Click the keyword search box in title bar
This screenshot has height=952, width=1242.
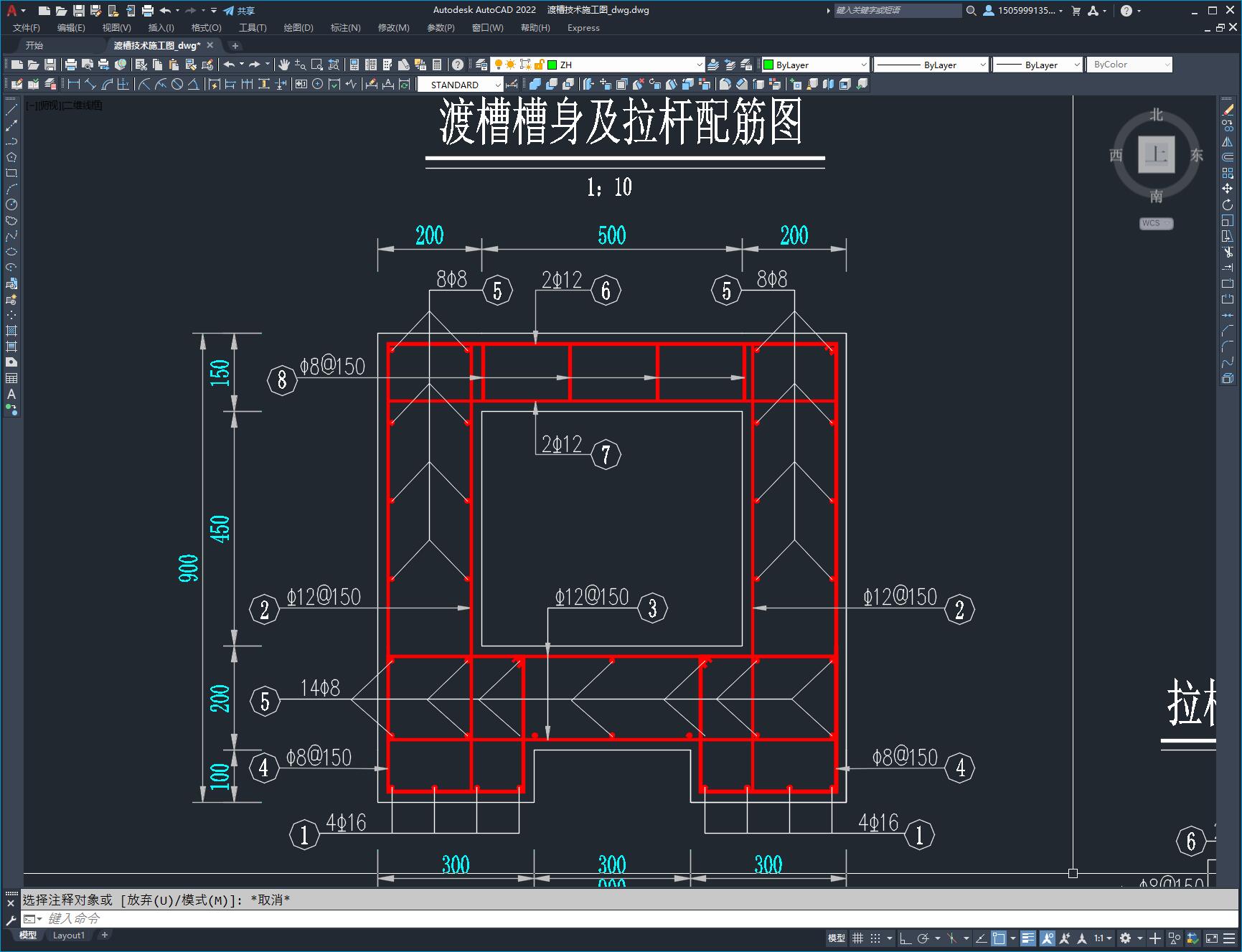point(897,11)
